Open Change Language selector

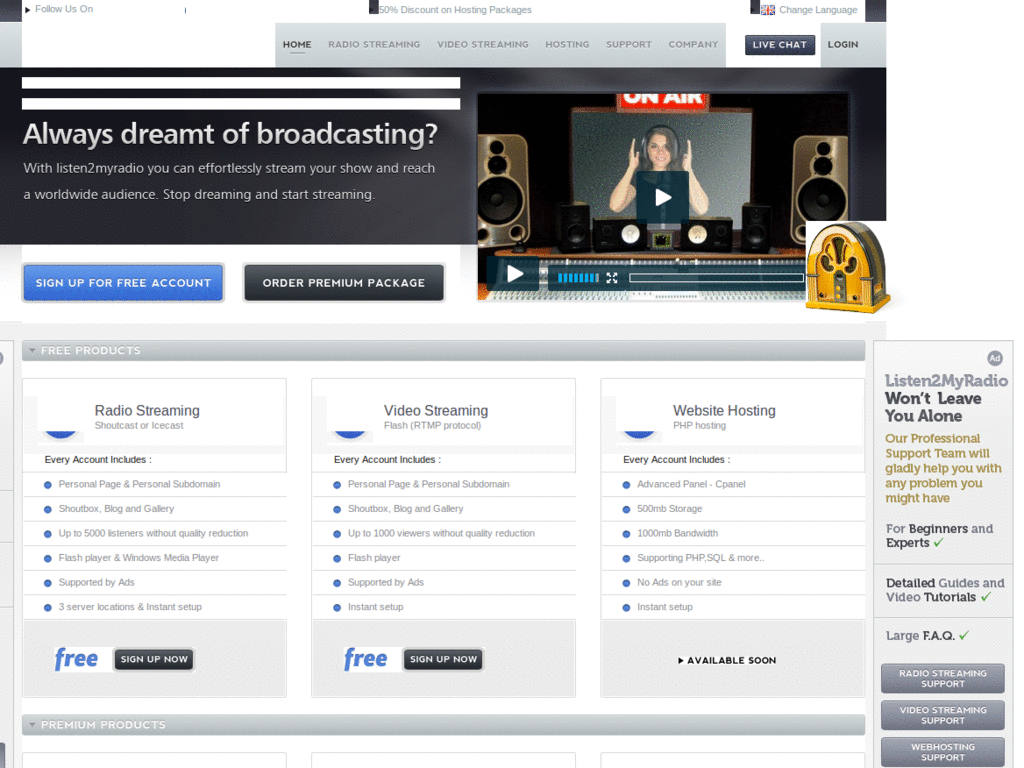pyautogui.click(x=818, y=10)
